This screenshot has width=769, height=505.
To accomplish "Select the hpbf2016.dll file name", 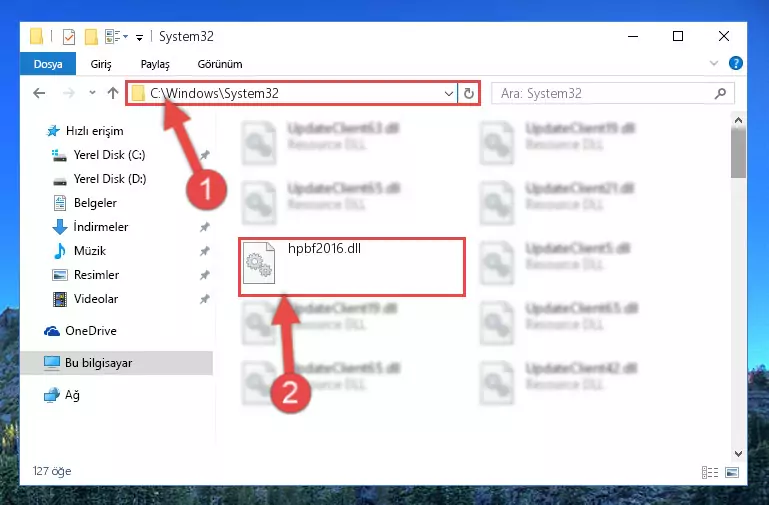I will [x=324, y=249].
